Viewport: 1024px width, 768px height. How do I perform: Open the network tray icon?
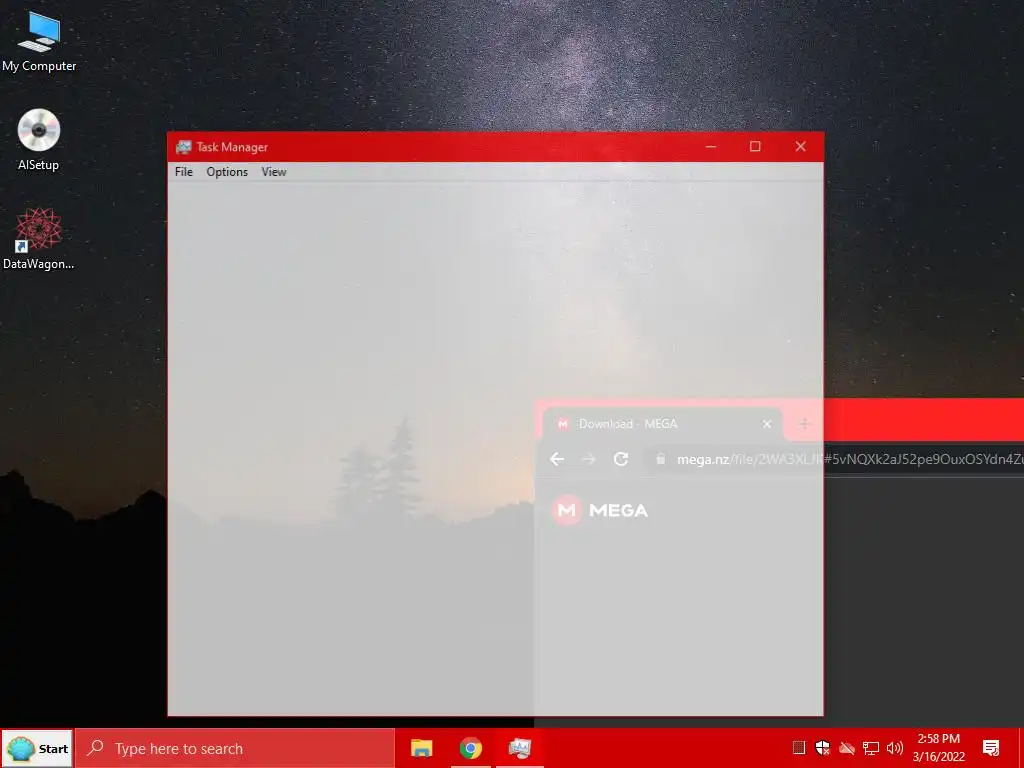pyautogui.click(x=871, y=748)
